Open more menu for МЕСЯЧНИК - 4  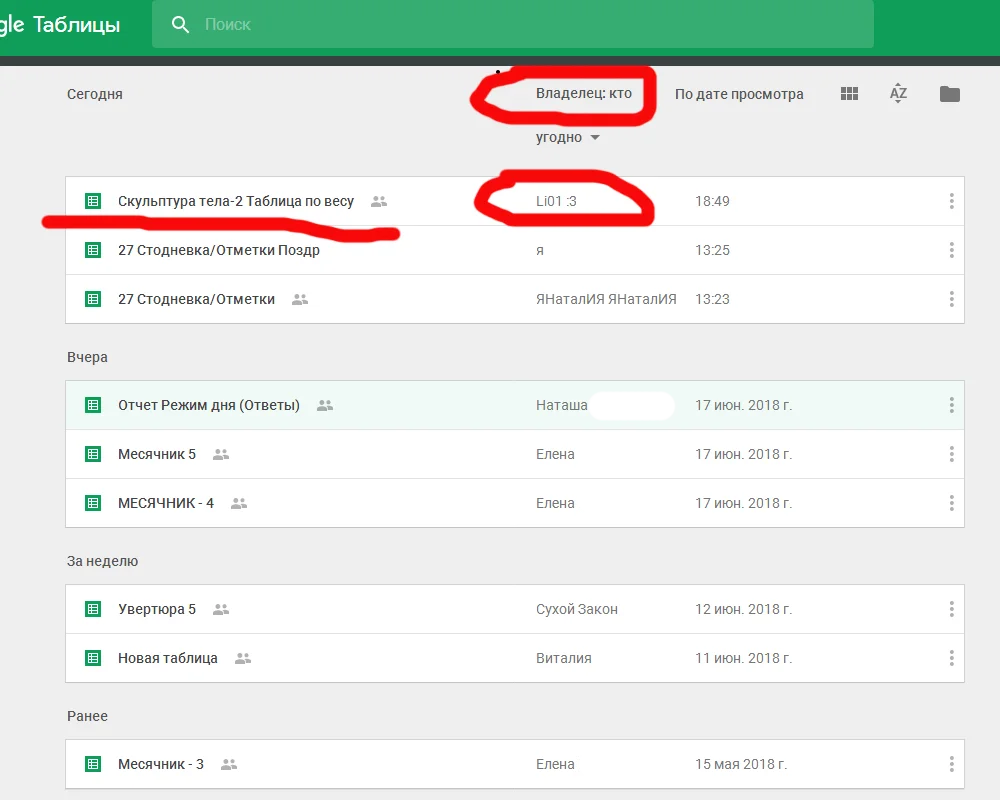click(952, 503)
